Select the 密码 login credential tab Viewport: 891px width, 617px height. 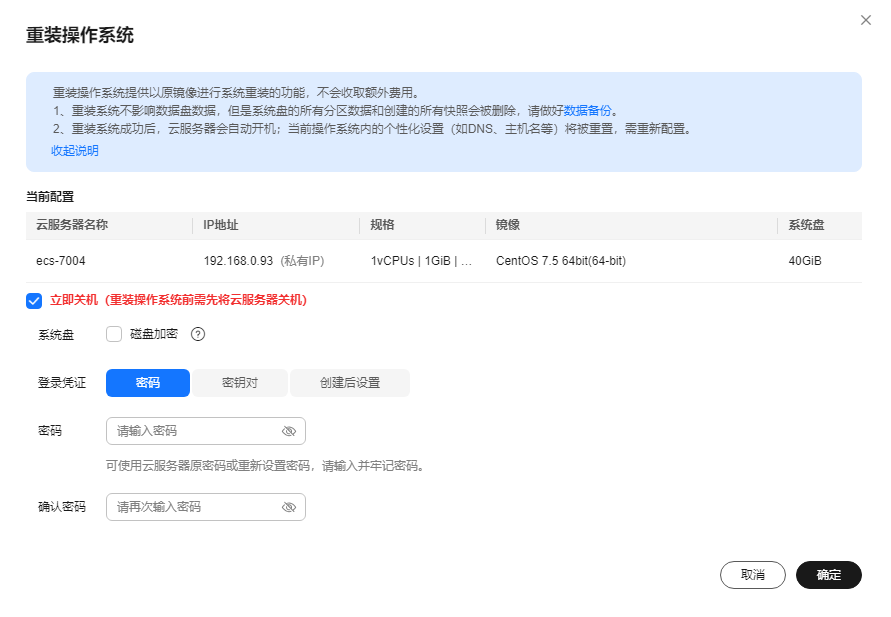click(x=148, y=383)
